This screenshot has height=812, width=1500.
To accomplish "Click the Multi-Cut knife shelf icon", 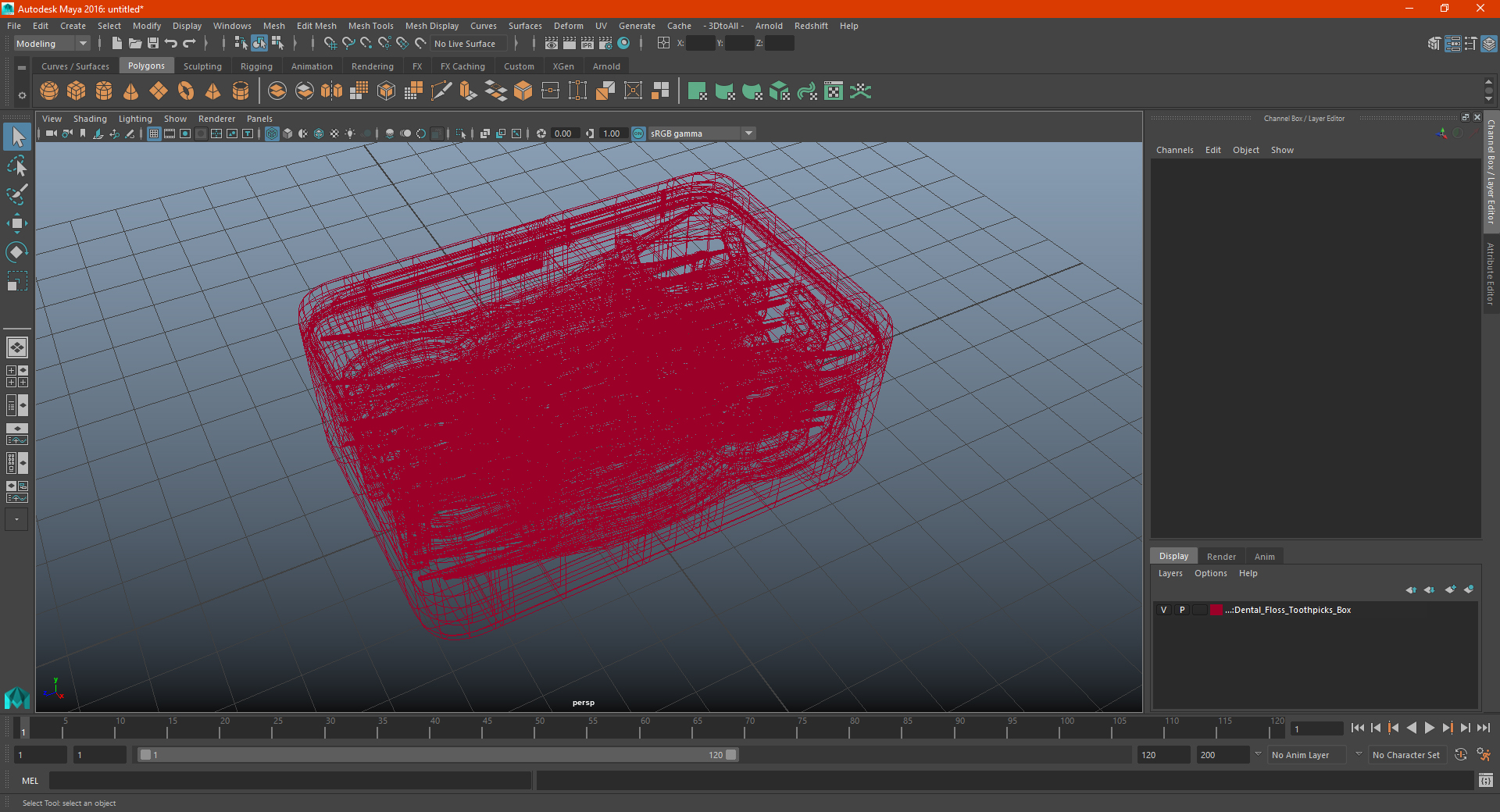I will (x=441, y=91).
